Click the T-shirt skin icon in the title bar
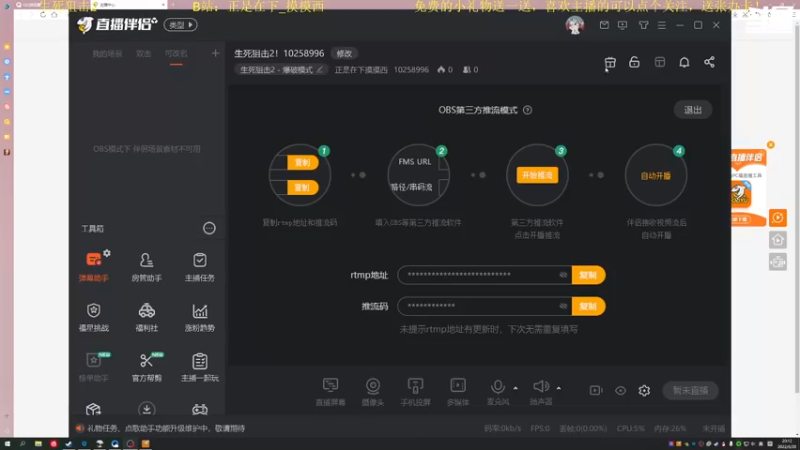 [x=643, y=25]
